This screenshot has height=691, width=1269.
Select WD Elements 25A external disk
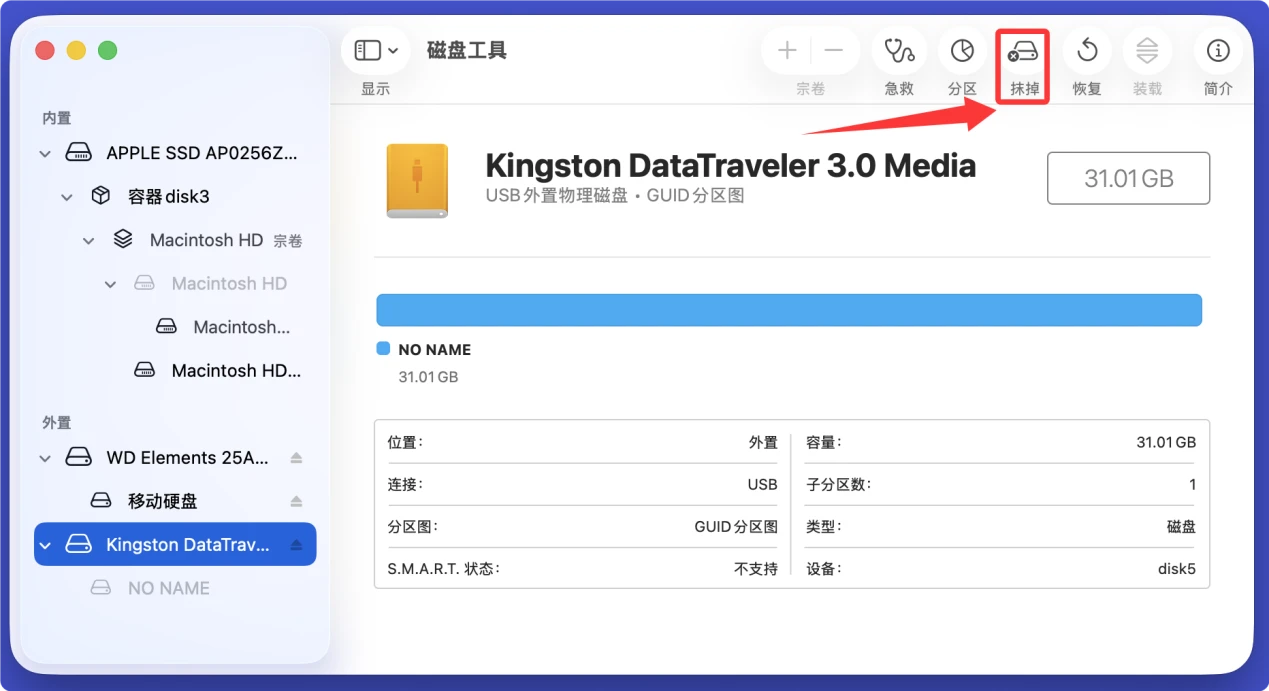(x=175, y=457)
